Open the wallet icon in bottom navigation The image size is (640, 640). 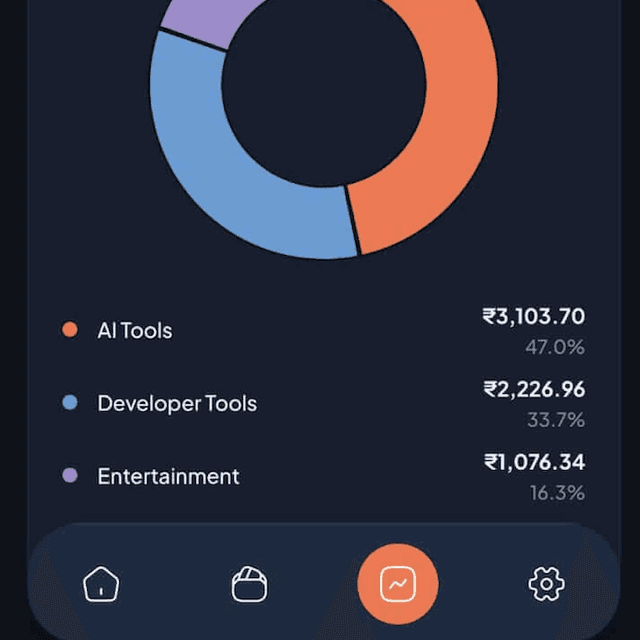pos(249,583)
